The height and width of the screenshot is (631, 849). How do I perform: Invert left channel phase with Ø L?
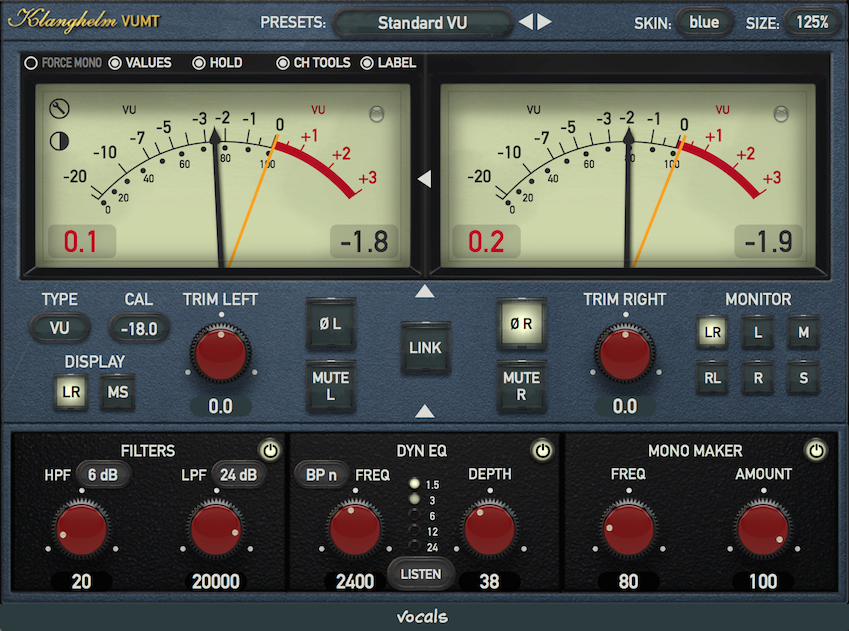point(330,324)
